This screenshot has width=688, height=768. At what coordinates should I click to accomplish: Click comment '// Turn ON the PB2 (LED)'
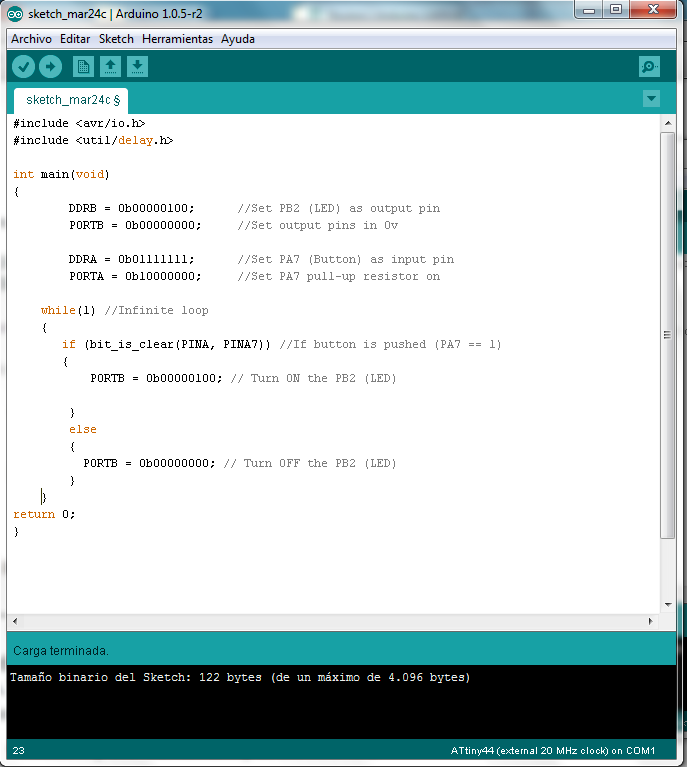[x=313, y=378]
